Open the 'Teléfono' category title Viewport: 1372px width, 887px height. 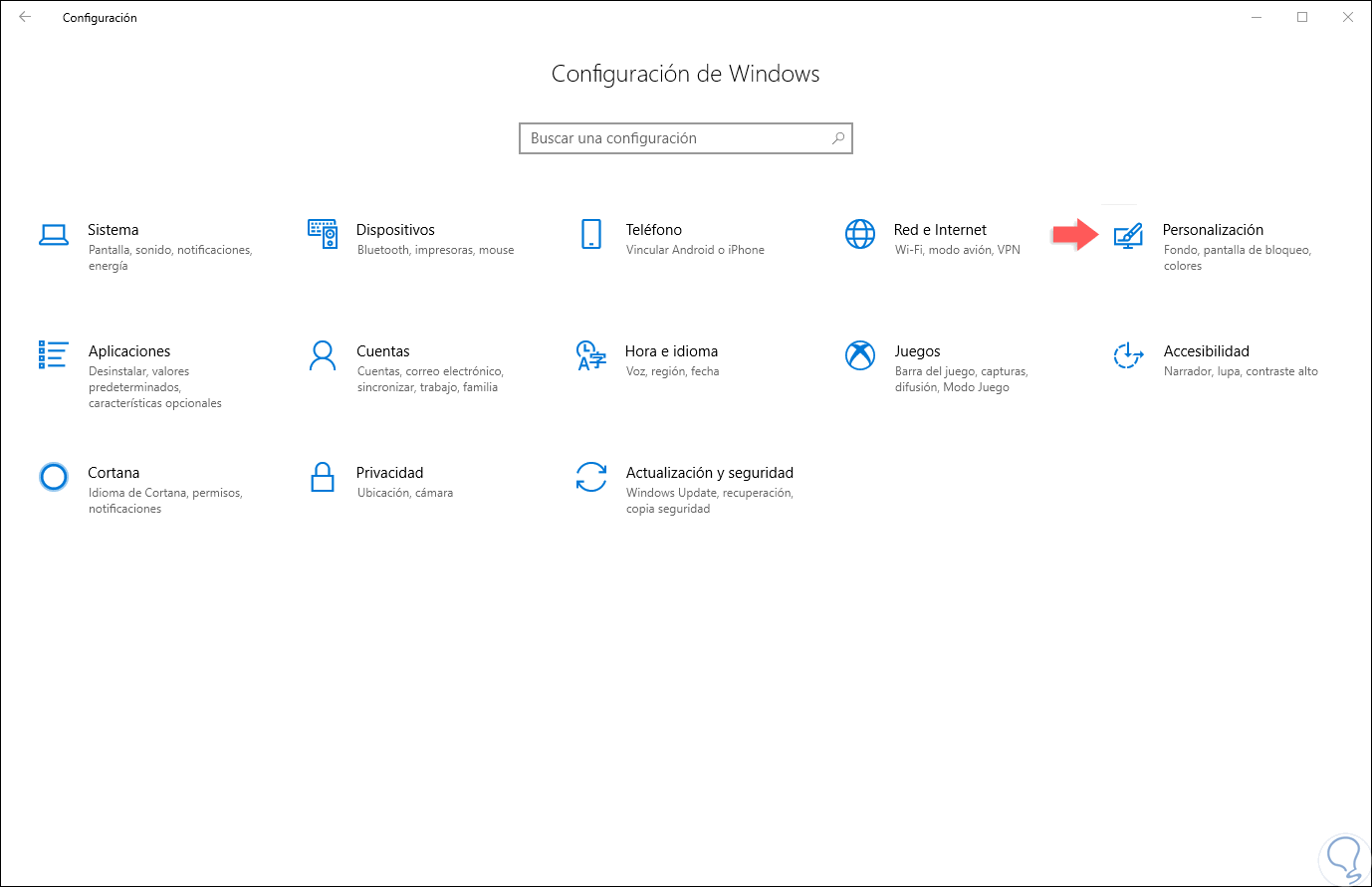click(654, 230)
